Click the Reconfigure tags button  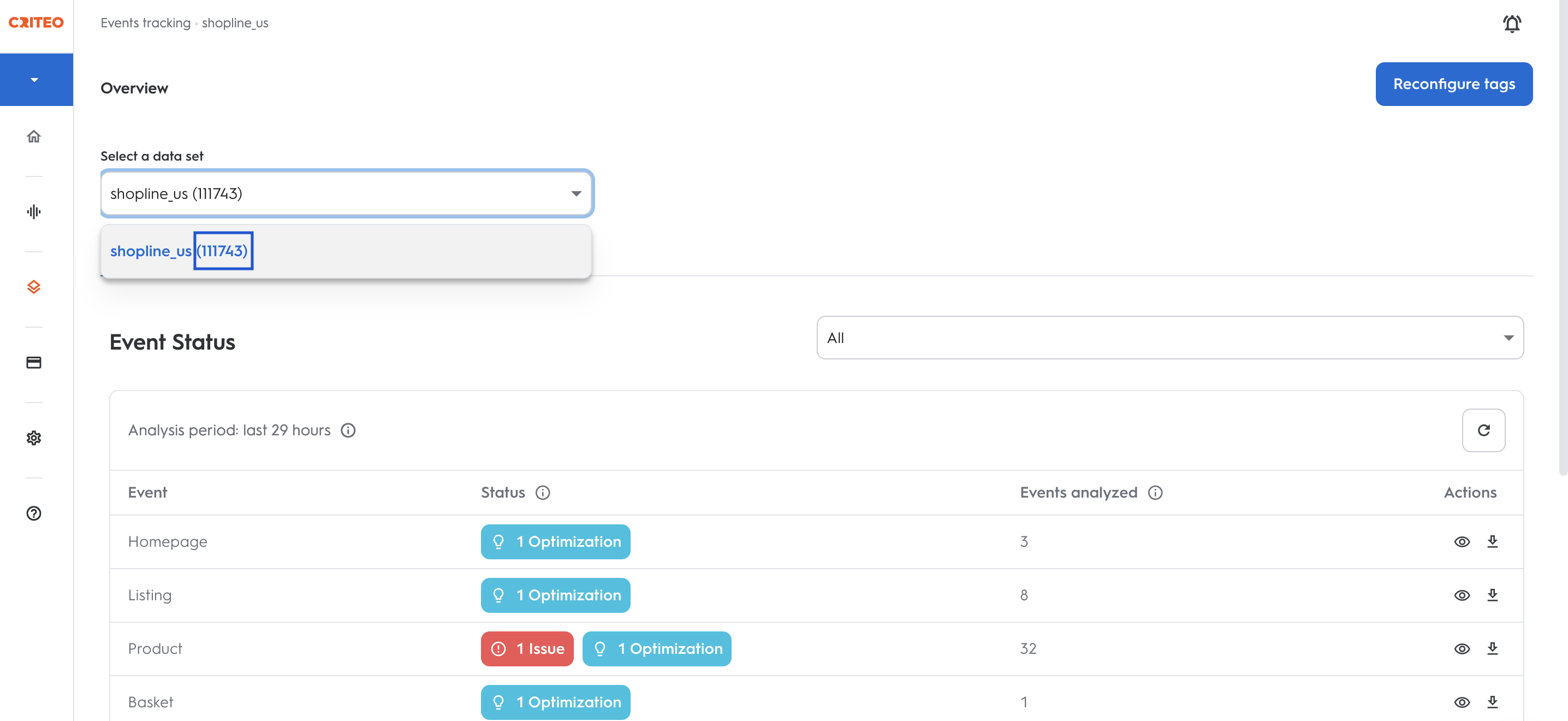[1453, 84]
